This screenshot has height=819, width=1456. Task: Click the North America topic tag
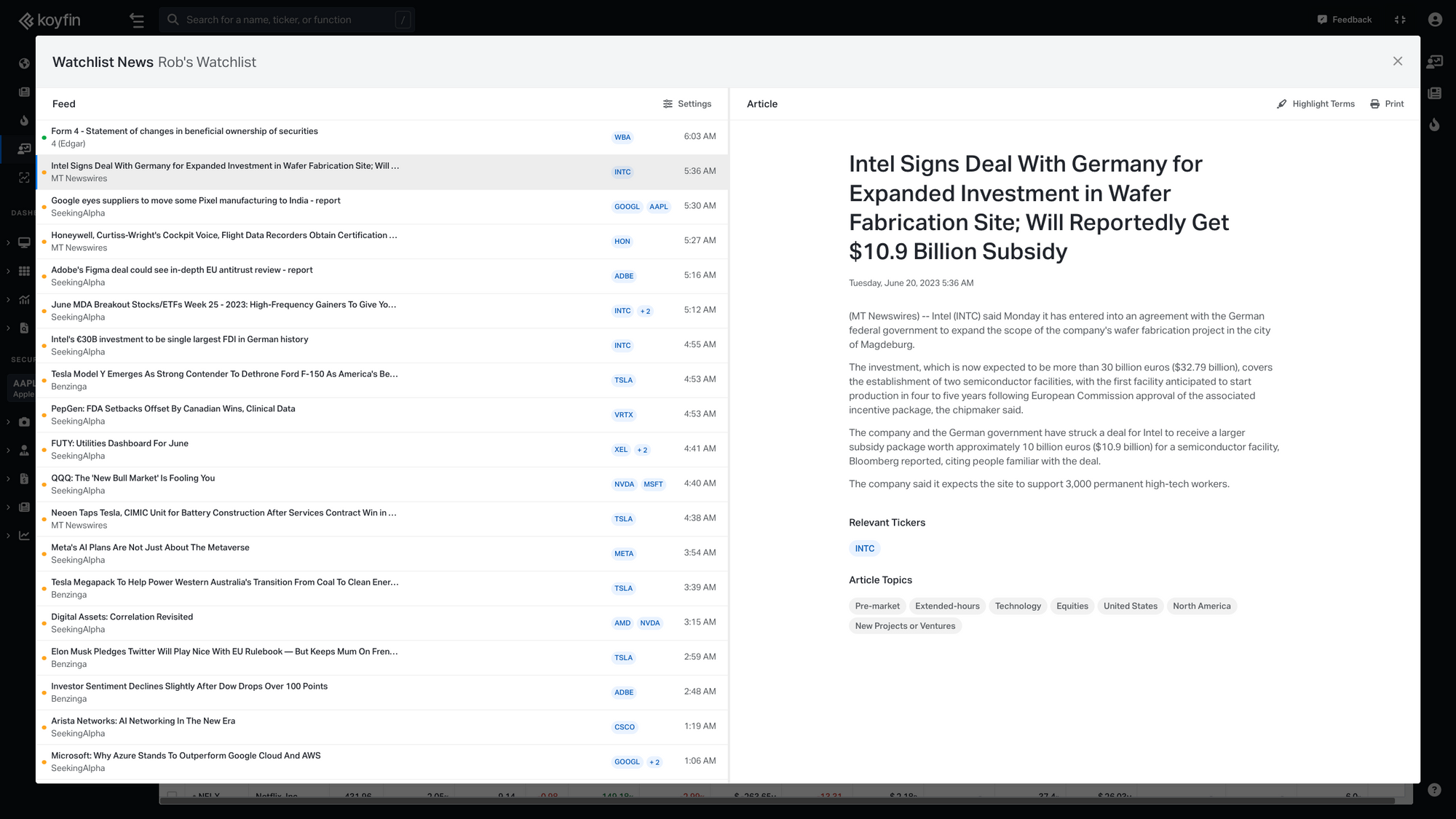(x=1202, y=606)
